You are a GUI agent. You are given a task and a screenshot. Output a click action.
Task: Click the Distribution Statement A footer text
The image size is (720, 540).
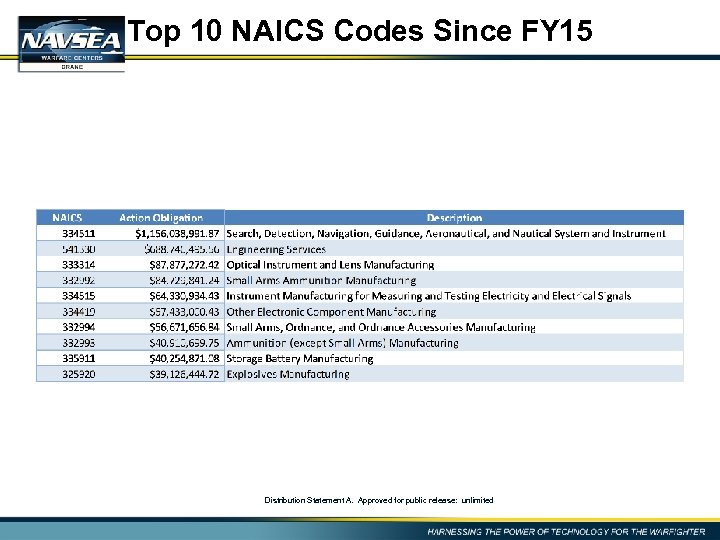point(378,500)
